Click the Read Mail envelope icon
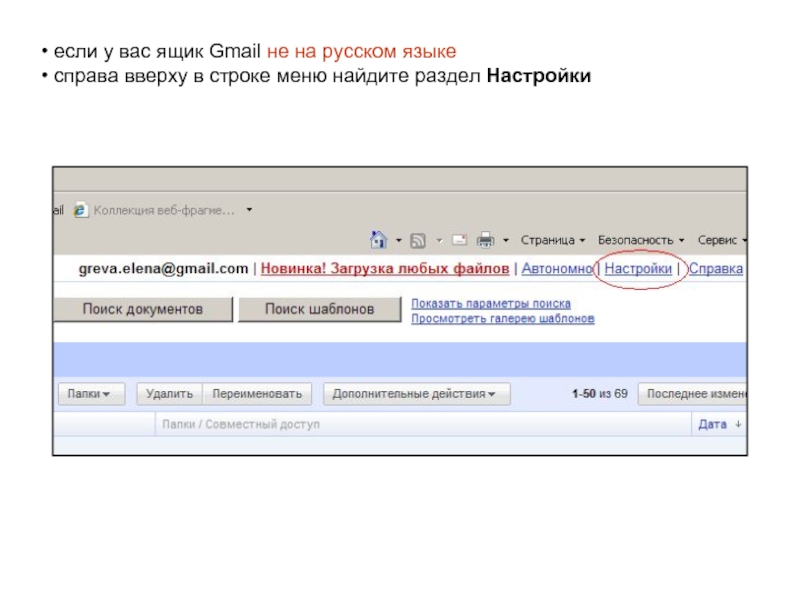Viewport: 800px width, 600px height. coord(459,240)
